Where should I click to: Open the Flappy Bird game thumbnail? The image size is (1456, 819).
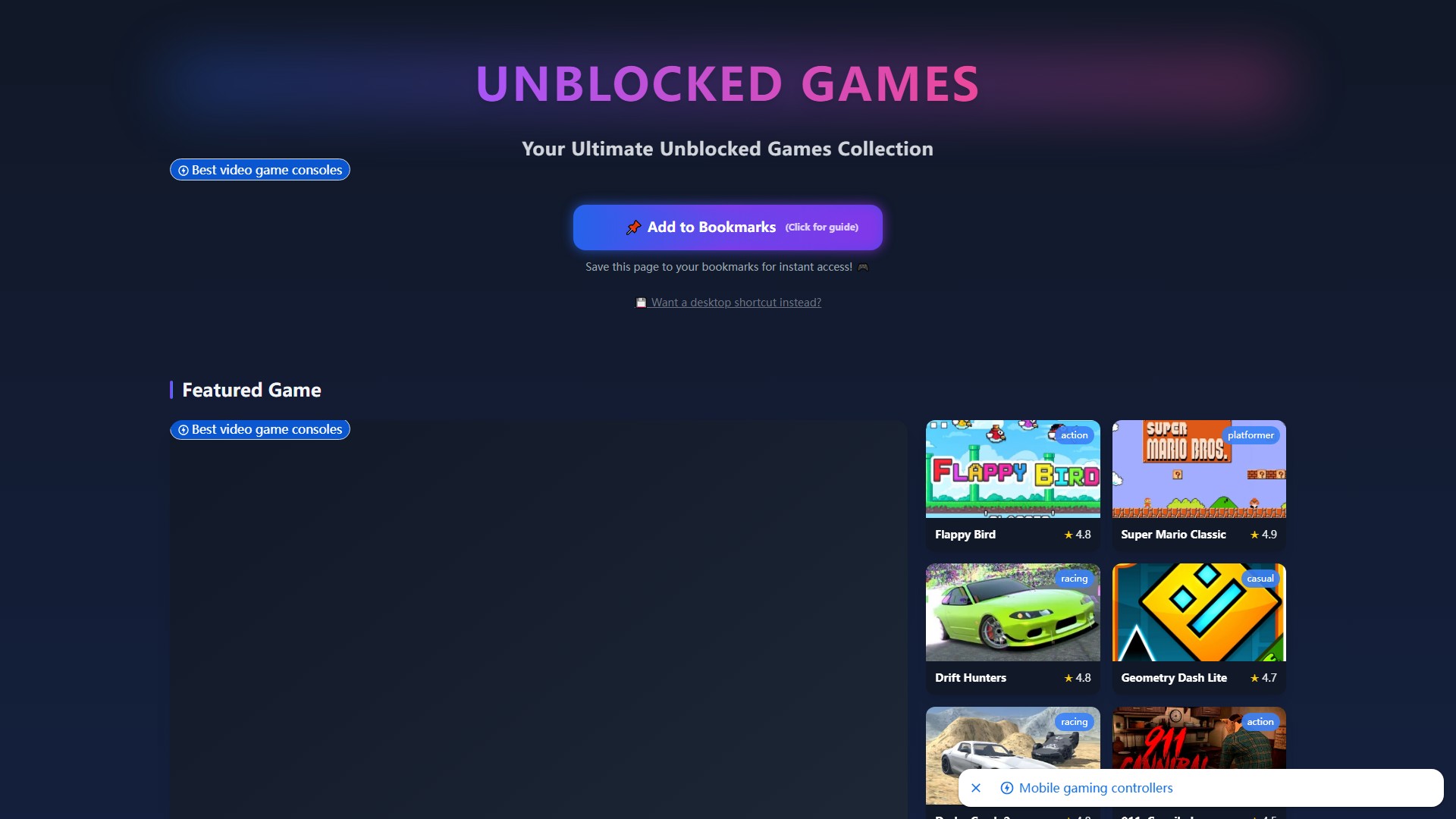tap(1013, 469)
